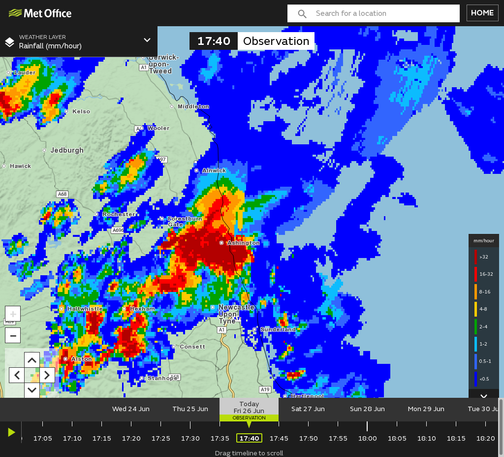This screenshot has height=457, width=504.
Task: Click the 16-32 red legend swatch
Action: pyautogui.click(x=476, y=274)
